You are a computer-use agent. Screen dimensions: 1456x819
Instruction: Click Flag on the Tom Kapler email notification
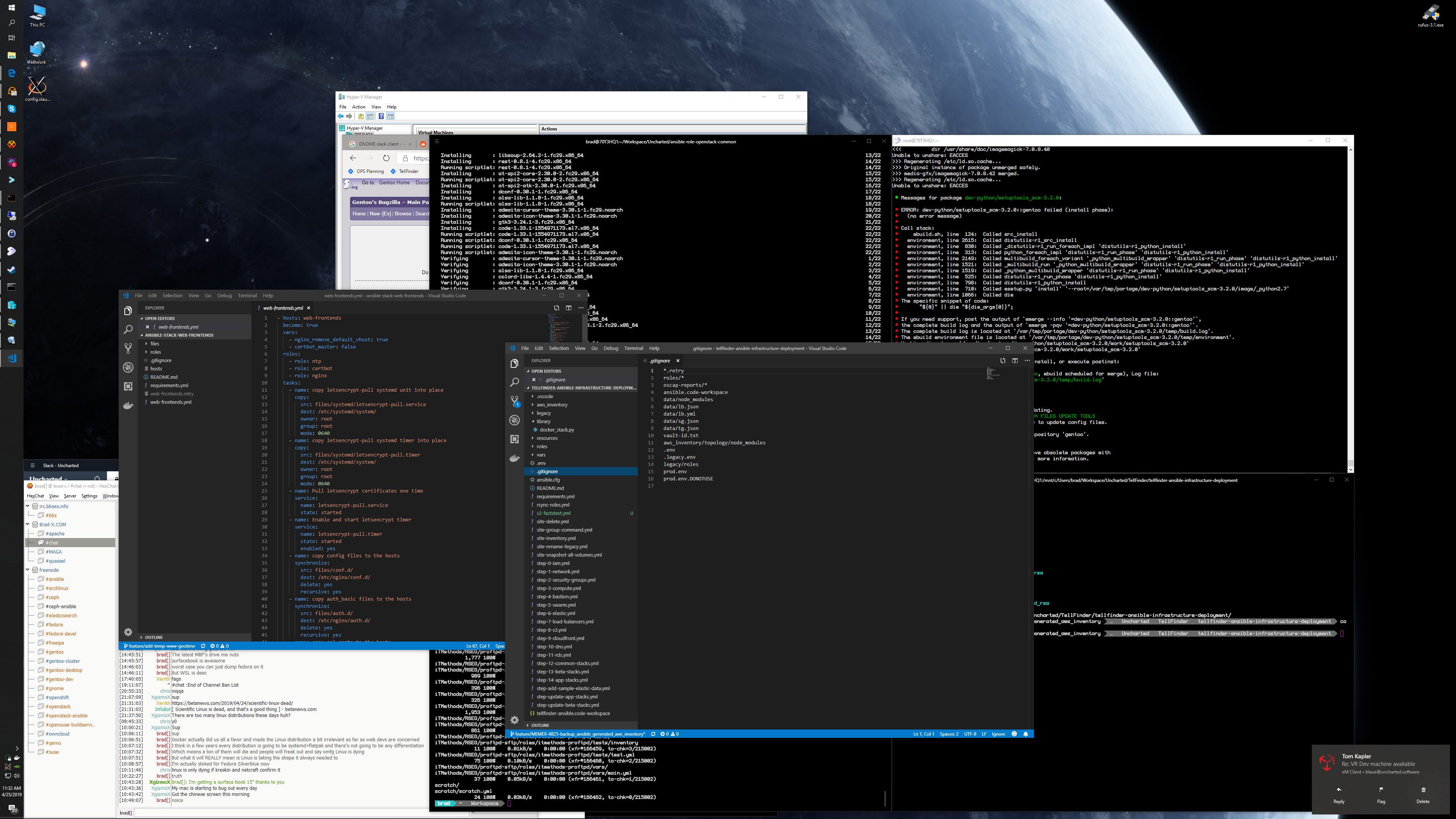tap(1381, 795)
